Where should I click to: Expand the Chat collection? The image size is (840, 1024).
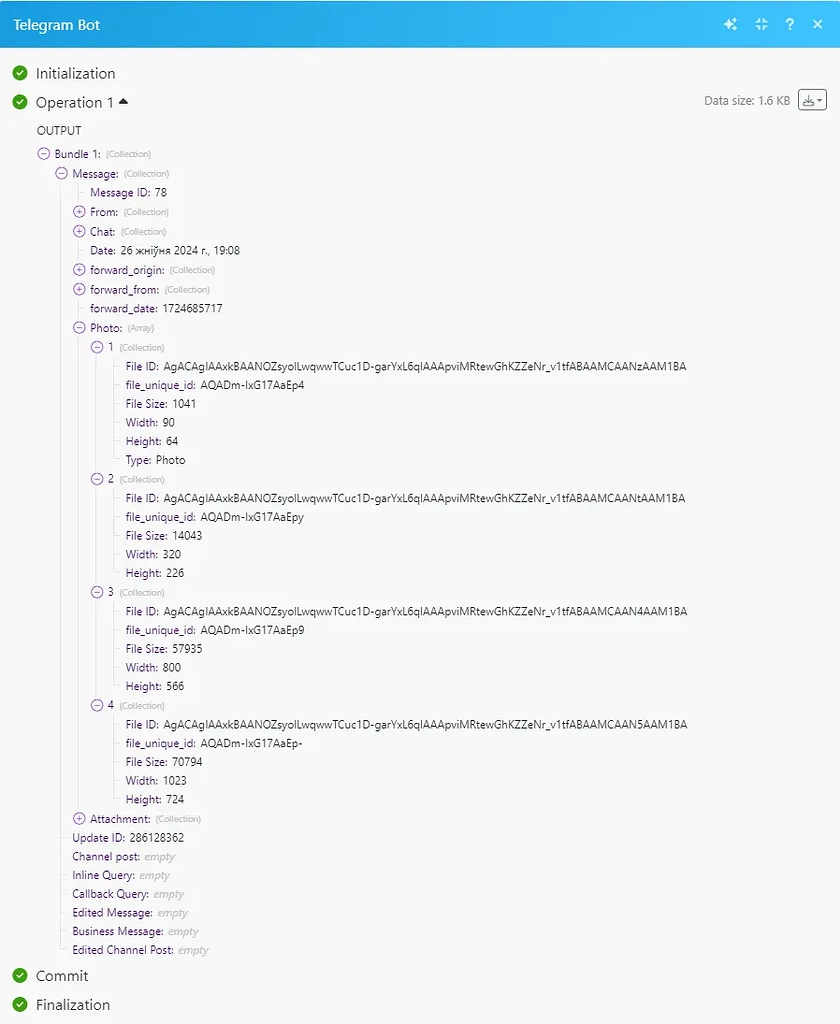click(77, 231)
